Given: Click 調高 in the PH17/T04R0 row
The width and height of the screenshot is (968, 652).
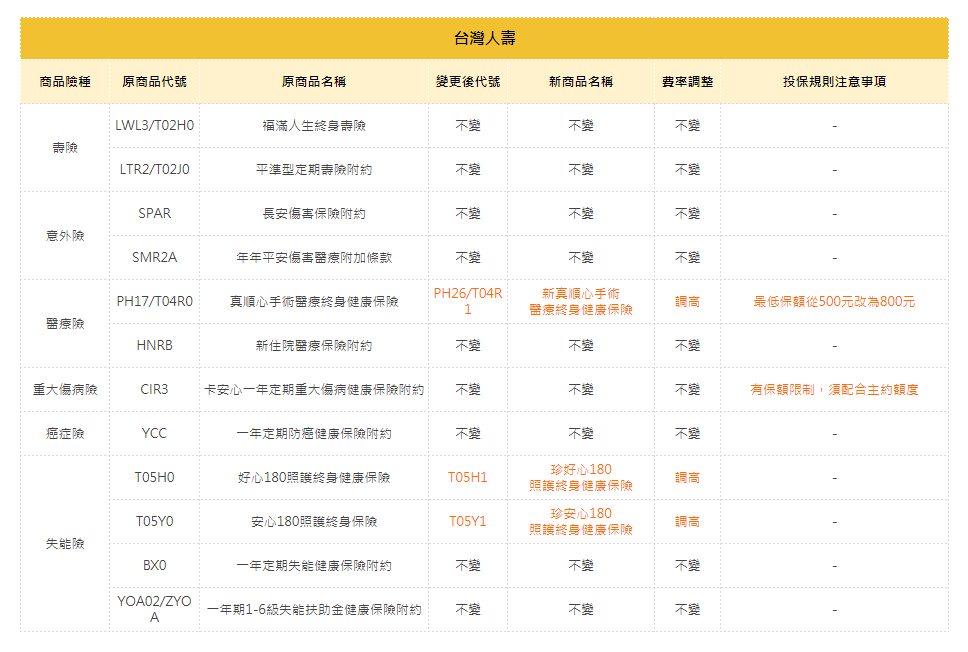Looking at the screenshot, I should point(687,301).
